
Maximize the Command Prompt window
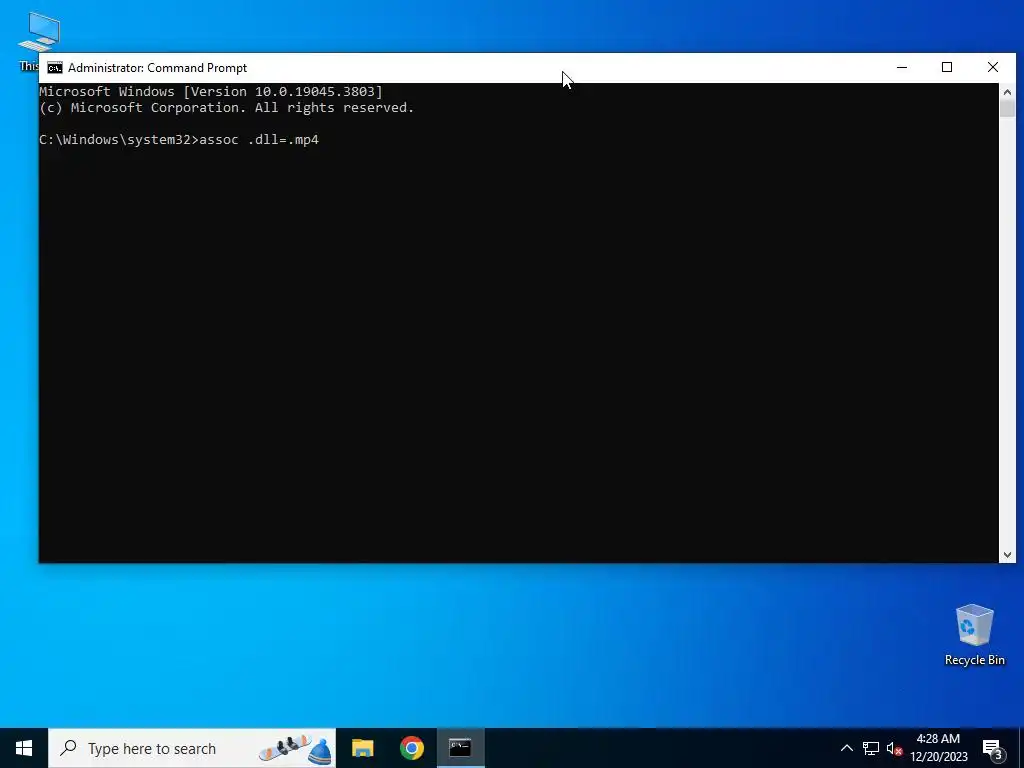(947, 67)
